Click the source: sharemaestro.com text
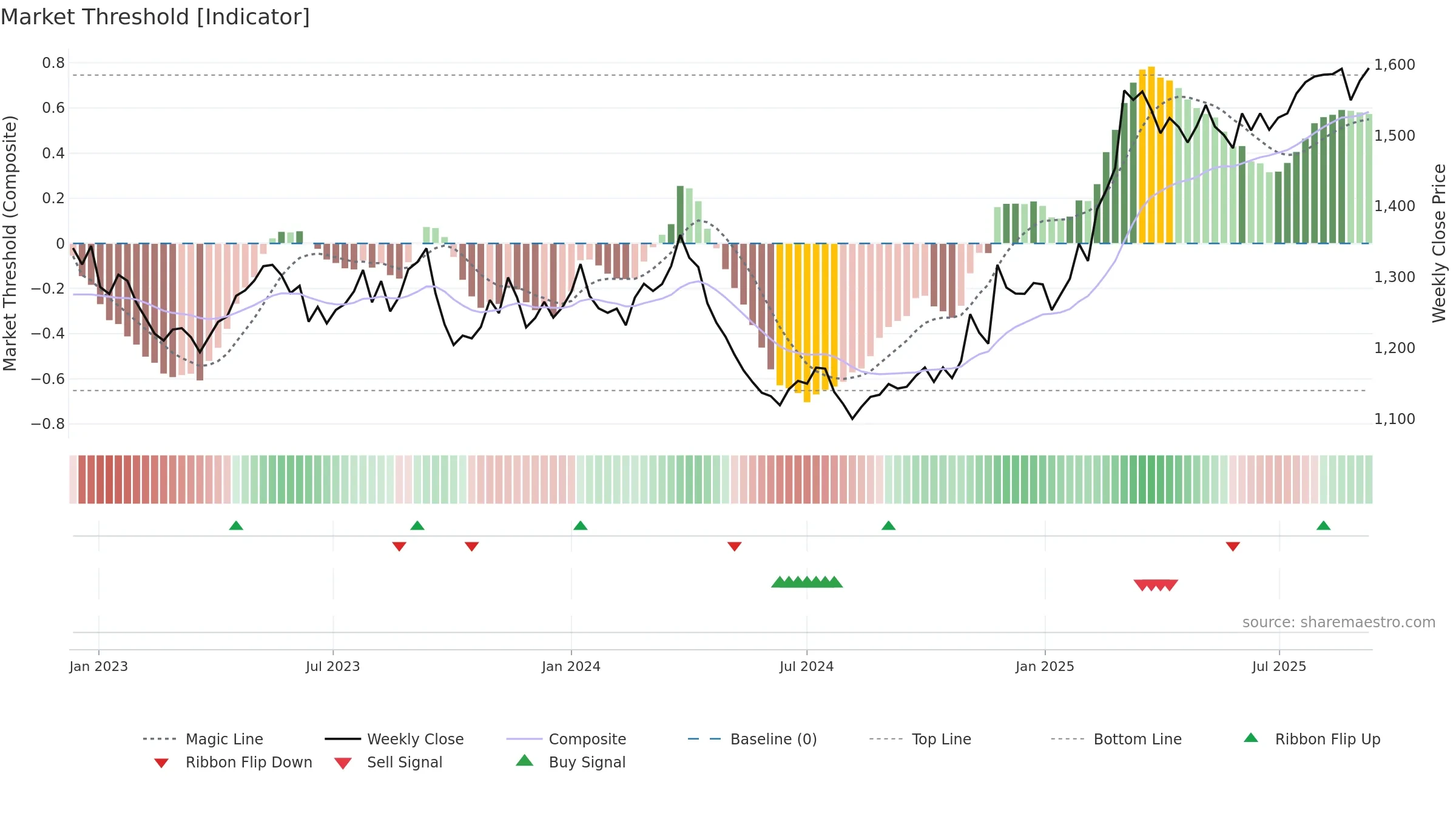Viewport: 1456px width, 819px height. tap(1339, 622)
